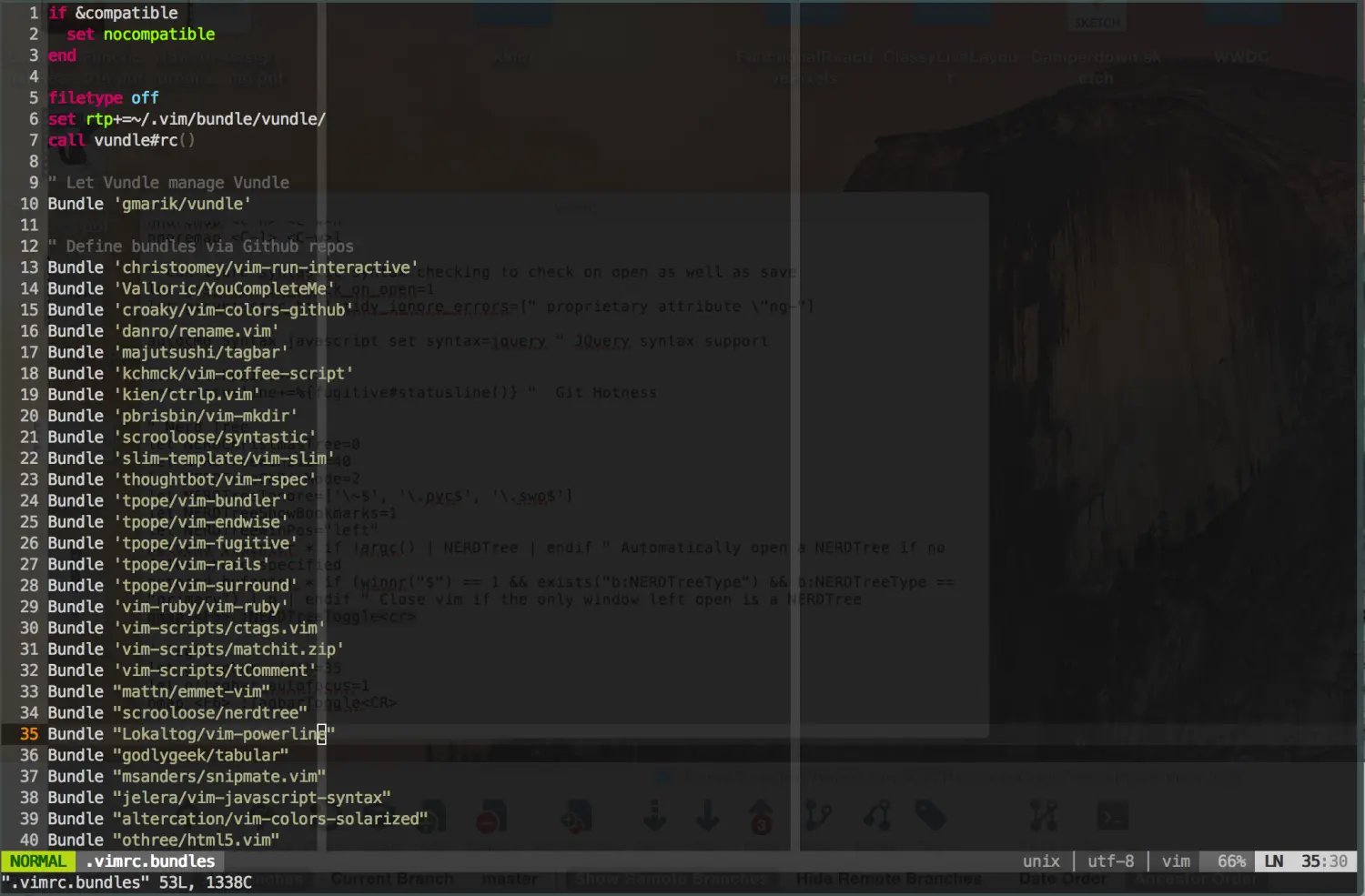
Task: Click the "mattn/emmet-vim" bundle line
Action: click(158, 692)
